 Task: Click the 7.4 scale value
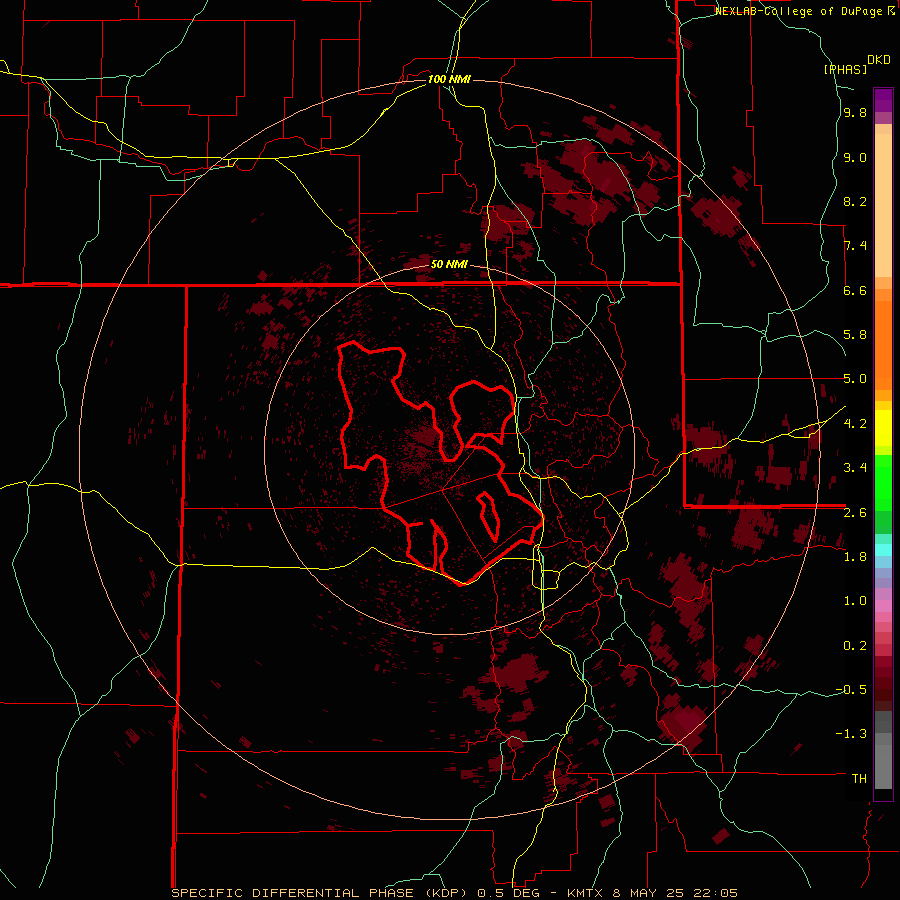tap(855, 246)
